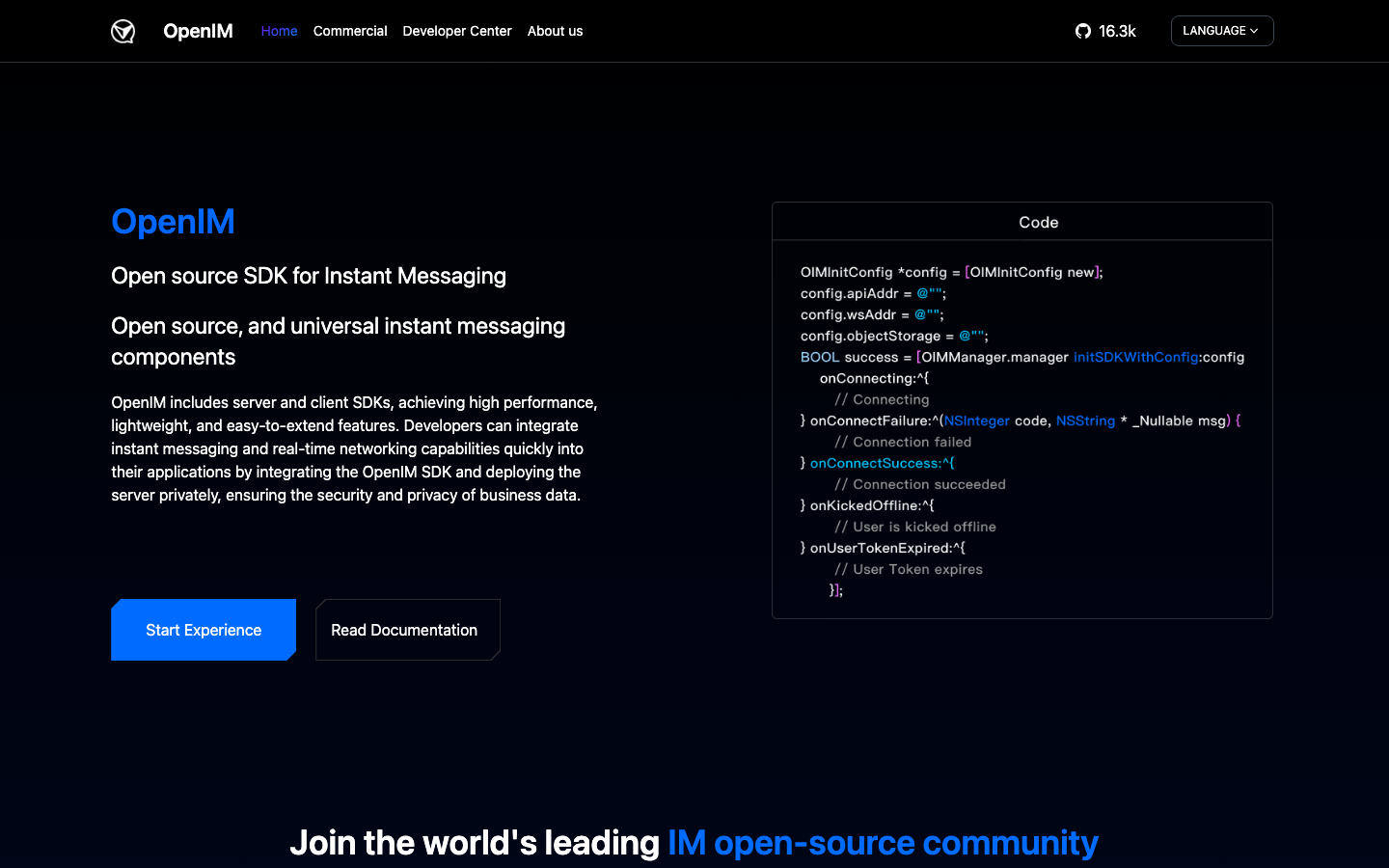
Task: Click the OpenIM logo icon
Action: click(123, 31)
